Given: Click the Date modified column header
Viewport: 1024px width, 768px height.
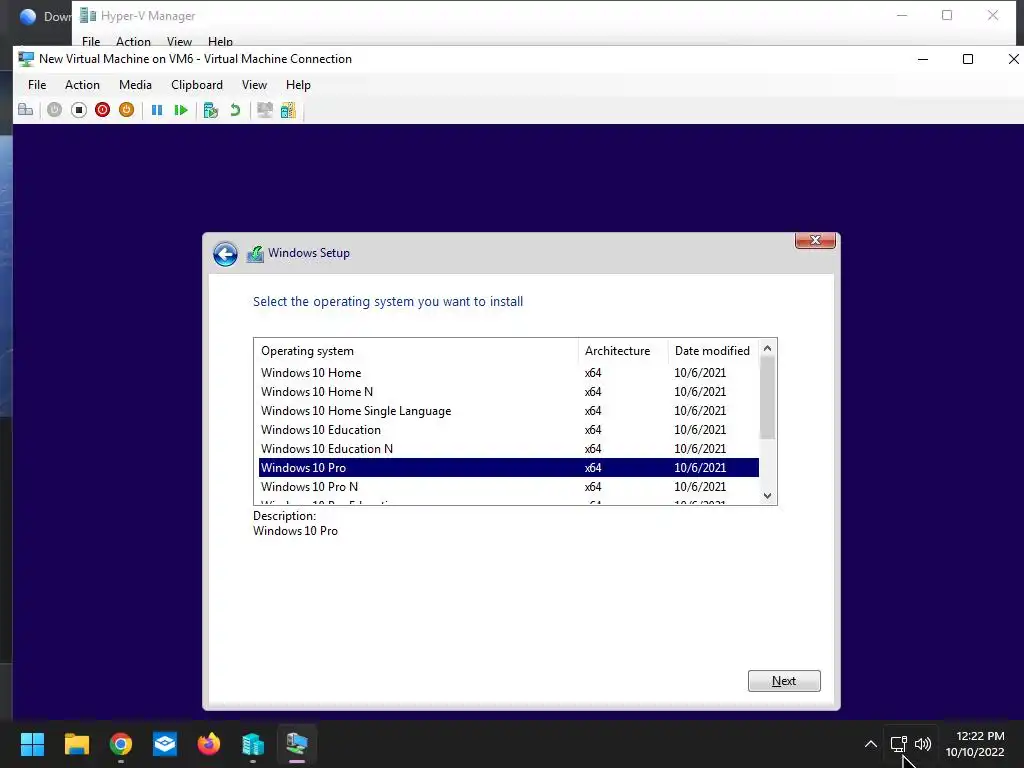Looking at the screenshot, I should (x=713, y=351).
